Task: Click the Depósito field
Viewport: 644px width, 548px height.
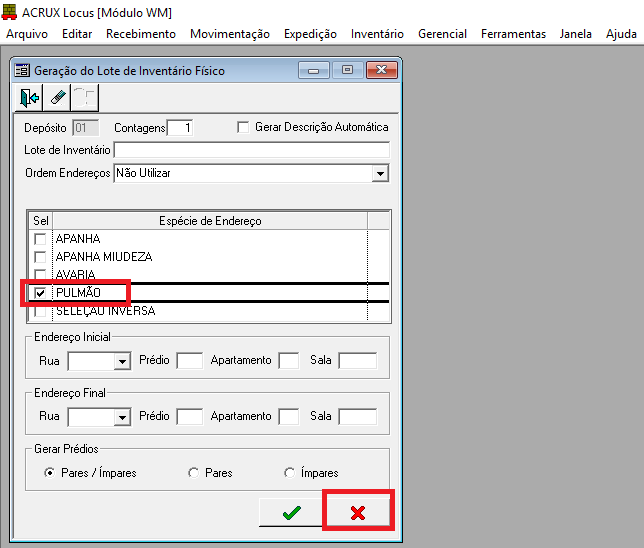Action: pyautogui.click(x=85, y=128)
